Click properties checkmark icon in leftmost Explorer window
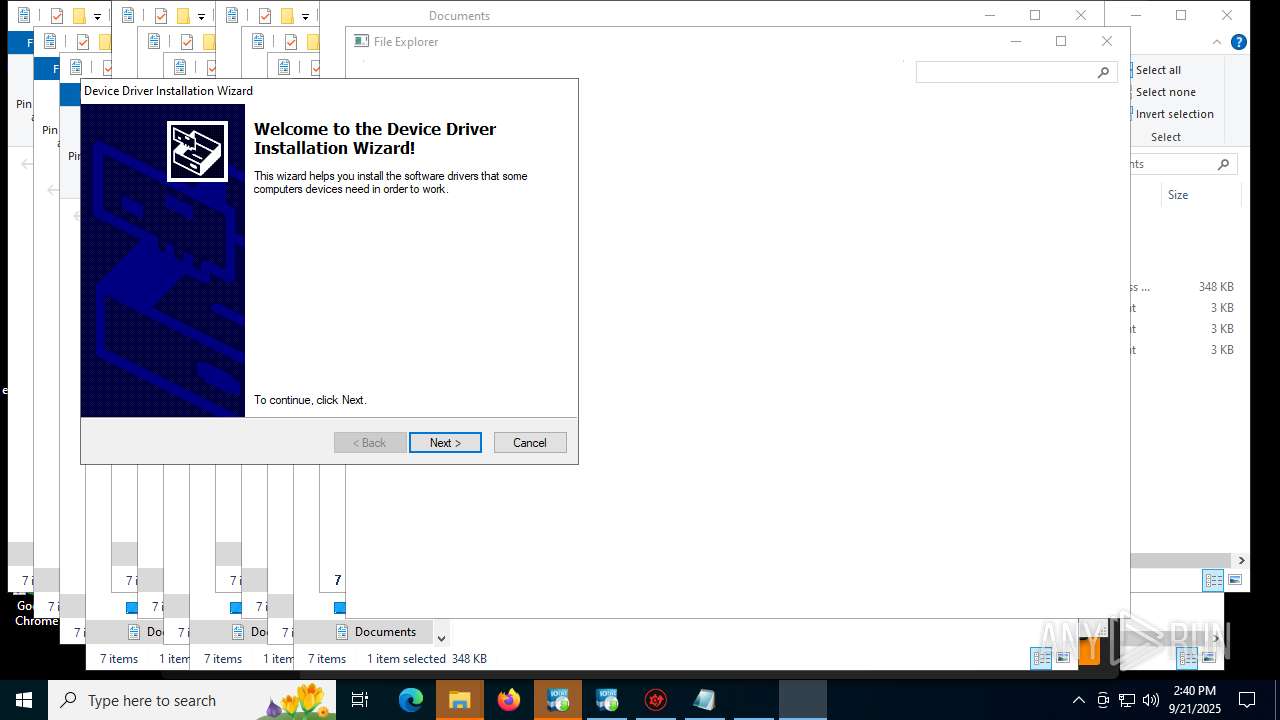The height and width of the screenshot is (720, 1280). pyautogui.click(x=57, y=16)
